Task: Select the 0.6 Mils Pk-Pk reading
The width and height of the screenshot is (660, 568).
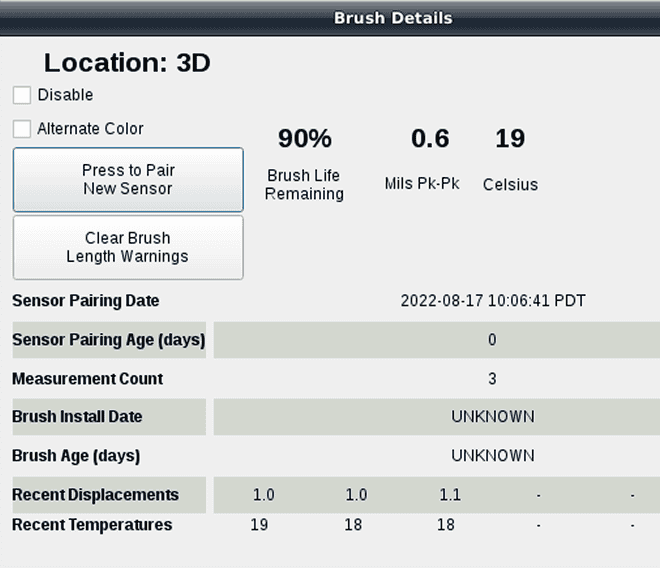Action: coord(430,139)
